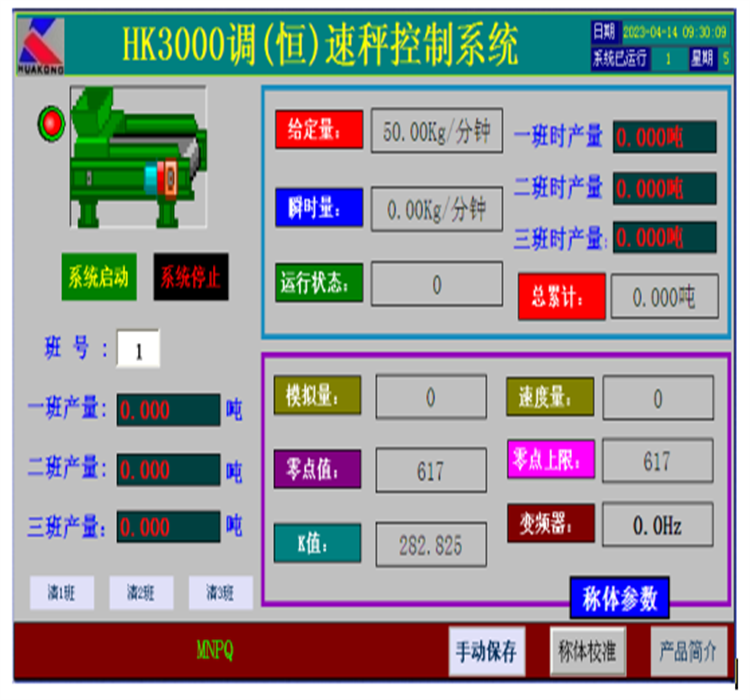Click the 三班时产量 value display
The height and width of the screenshot is (700, 750).
pos(664,237)
